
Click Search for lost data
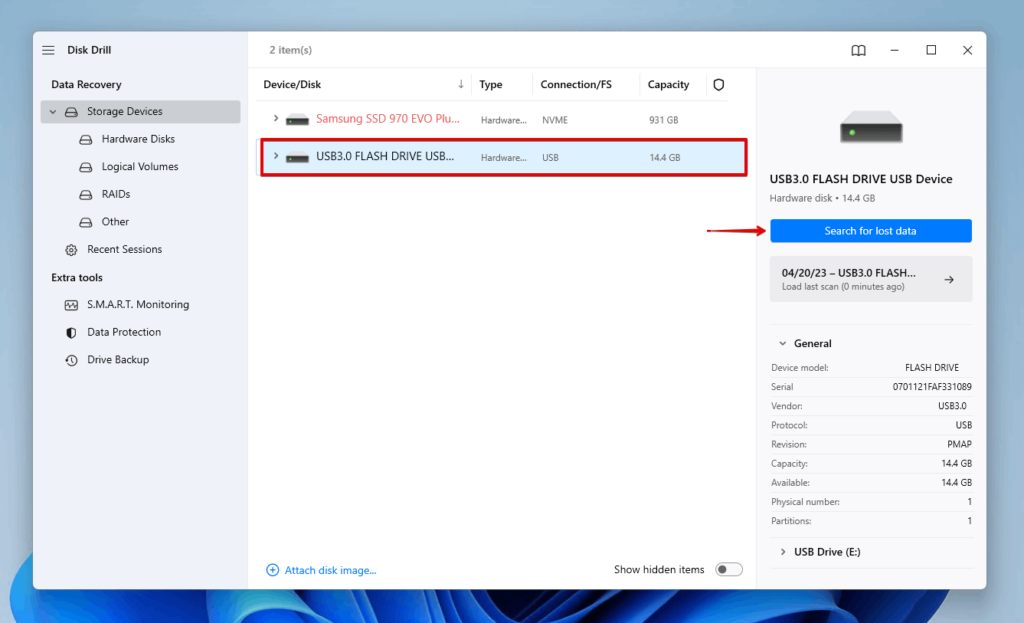870,230
